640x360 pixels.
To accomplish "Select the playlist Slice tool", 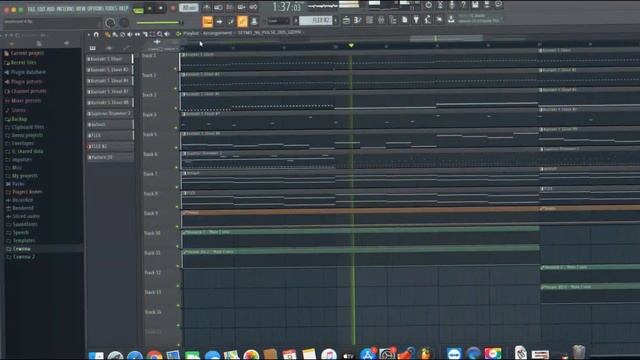I will point(145,35).
